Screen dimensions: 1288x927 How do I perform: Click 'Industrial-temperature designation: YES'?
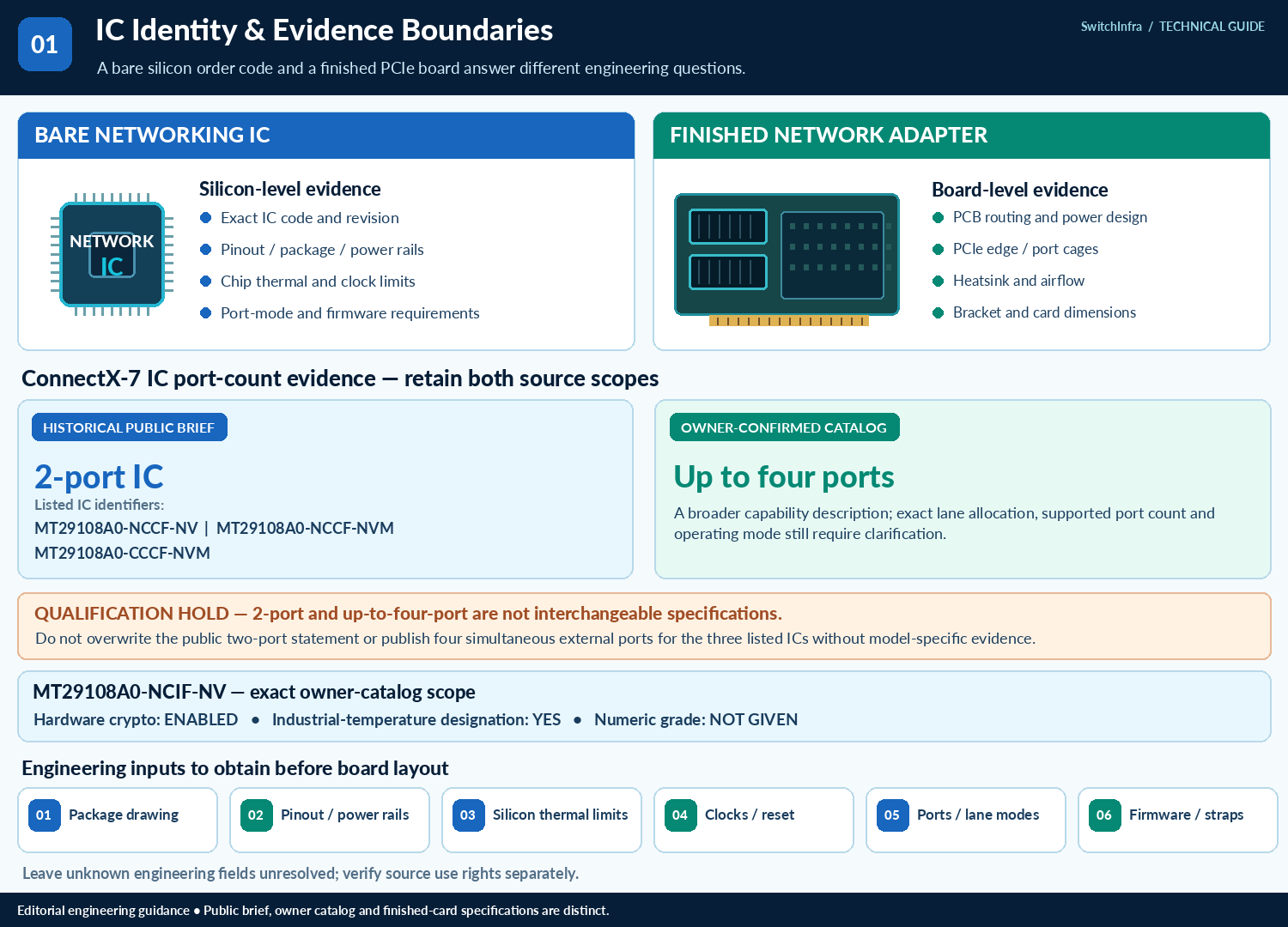[x=416, y=720]
